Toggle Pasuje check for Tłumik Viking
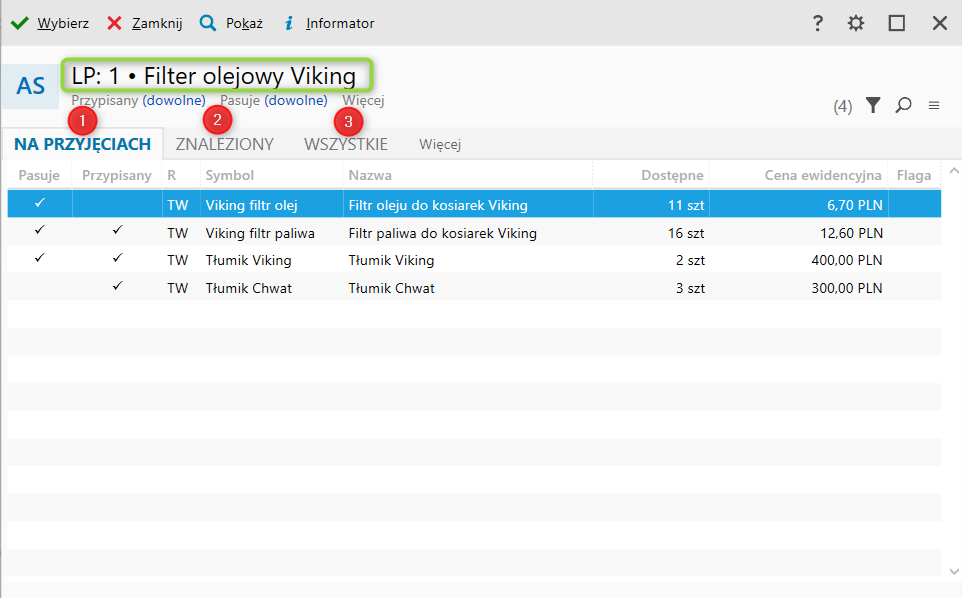The height and width of the screenshot is (598, 962). click(40, 258)
